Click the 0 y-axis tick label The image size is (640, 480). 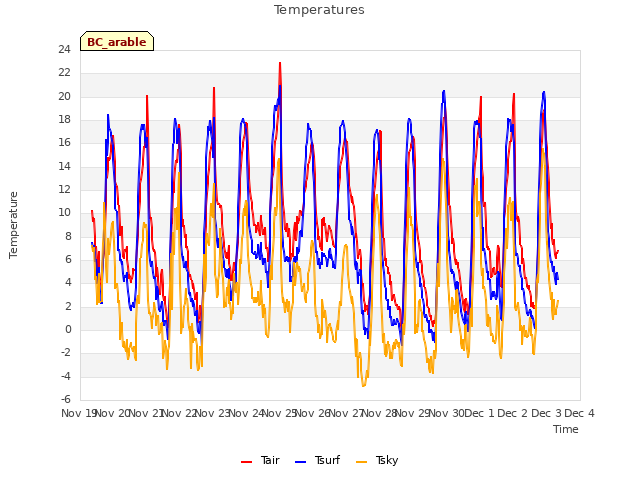68,329
